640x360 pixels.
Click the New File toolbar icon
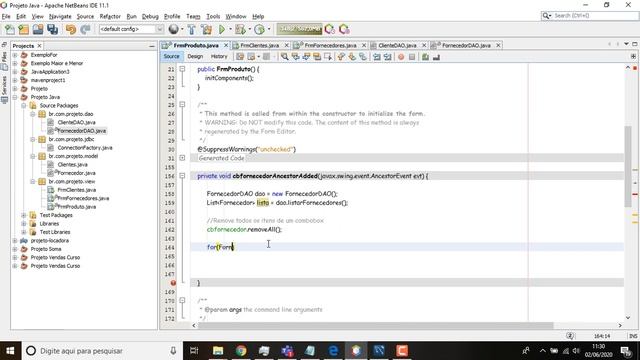coord(9,29)
